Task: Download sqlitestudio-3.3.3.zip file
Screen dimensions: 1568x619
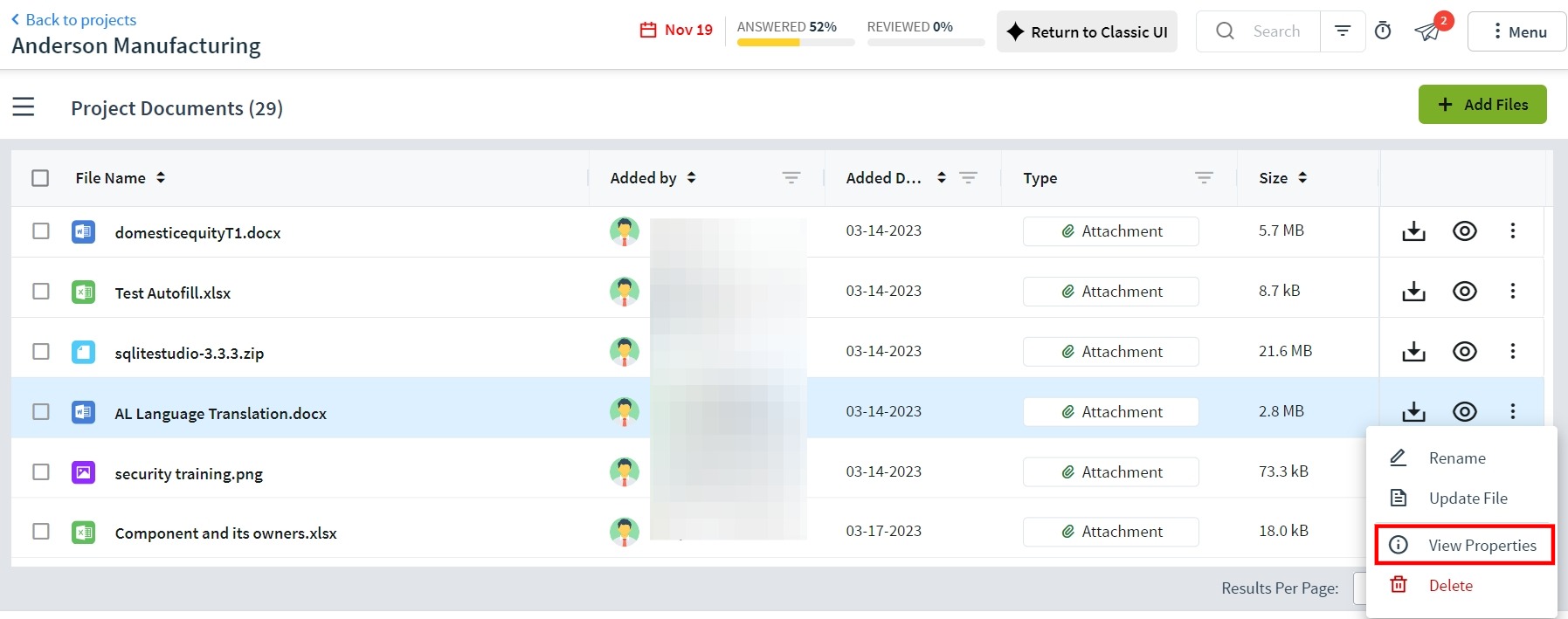Action: click(x=1413, y=352)
